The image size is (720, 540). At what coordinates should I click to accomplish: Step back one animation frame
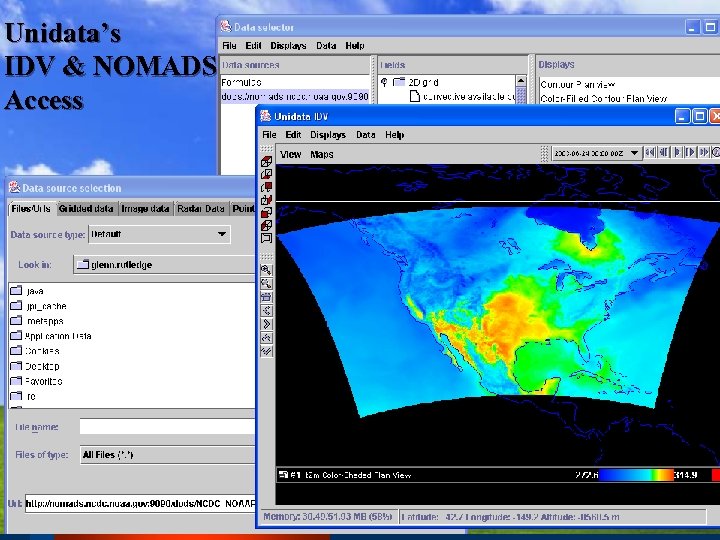(x=664, y=152)
